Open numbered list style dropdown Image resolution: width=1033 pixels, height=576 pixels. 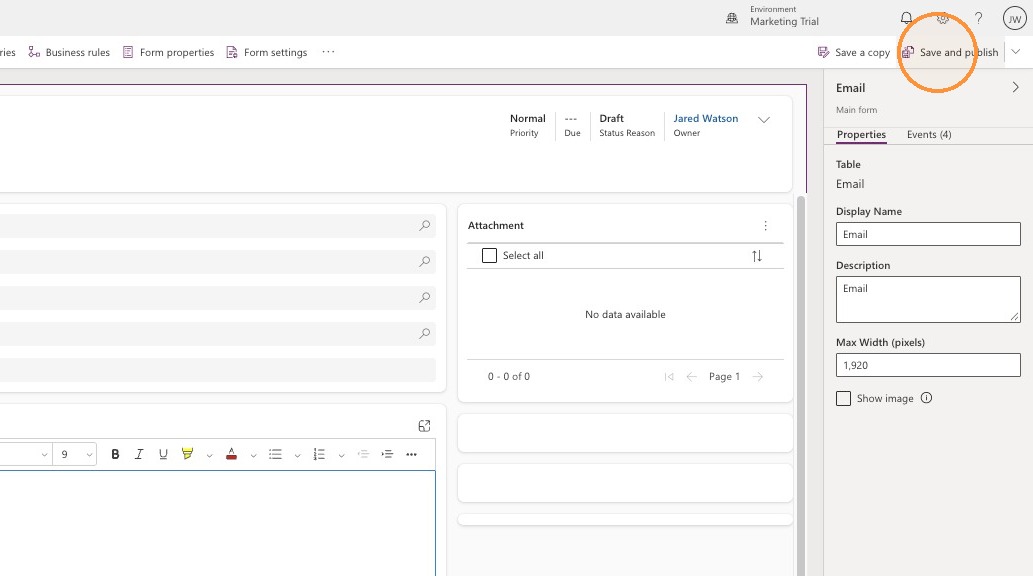coord(341,455)
